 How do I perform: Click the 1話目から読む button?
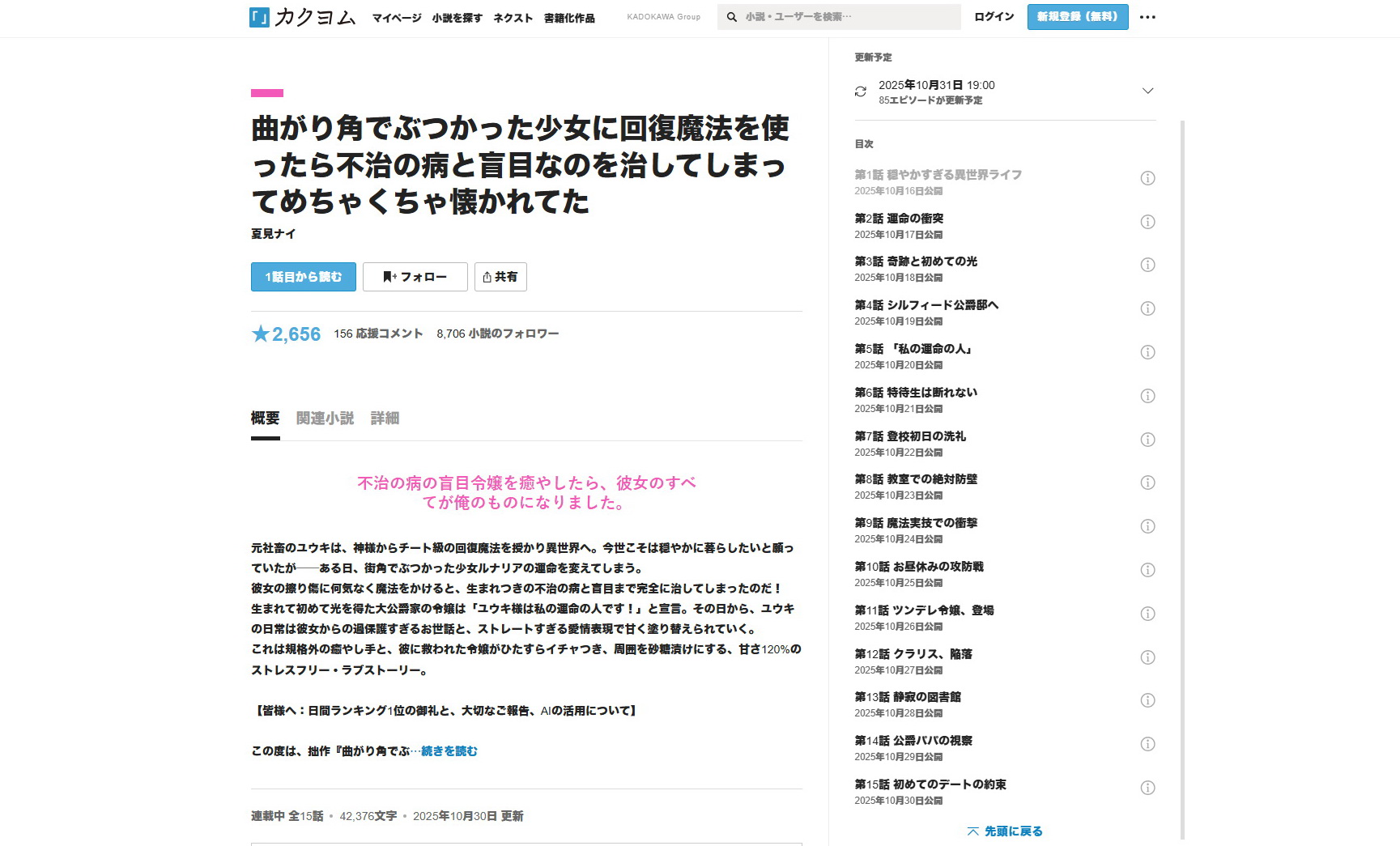tap(304, 277)
